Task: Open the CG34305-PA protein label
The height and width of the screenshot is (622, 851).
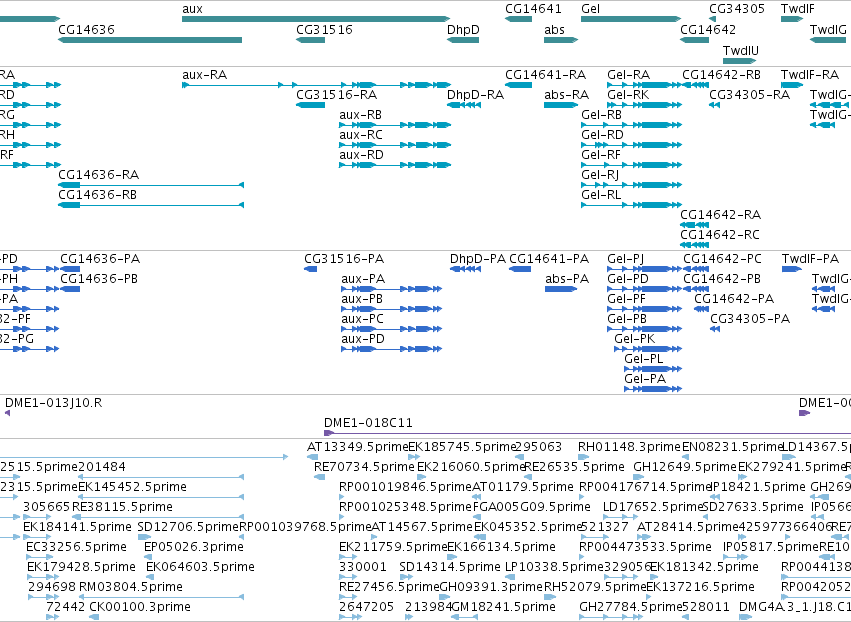Action: [750, 319]
